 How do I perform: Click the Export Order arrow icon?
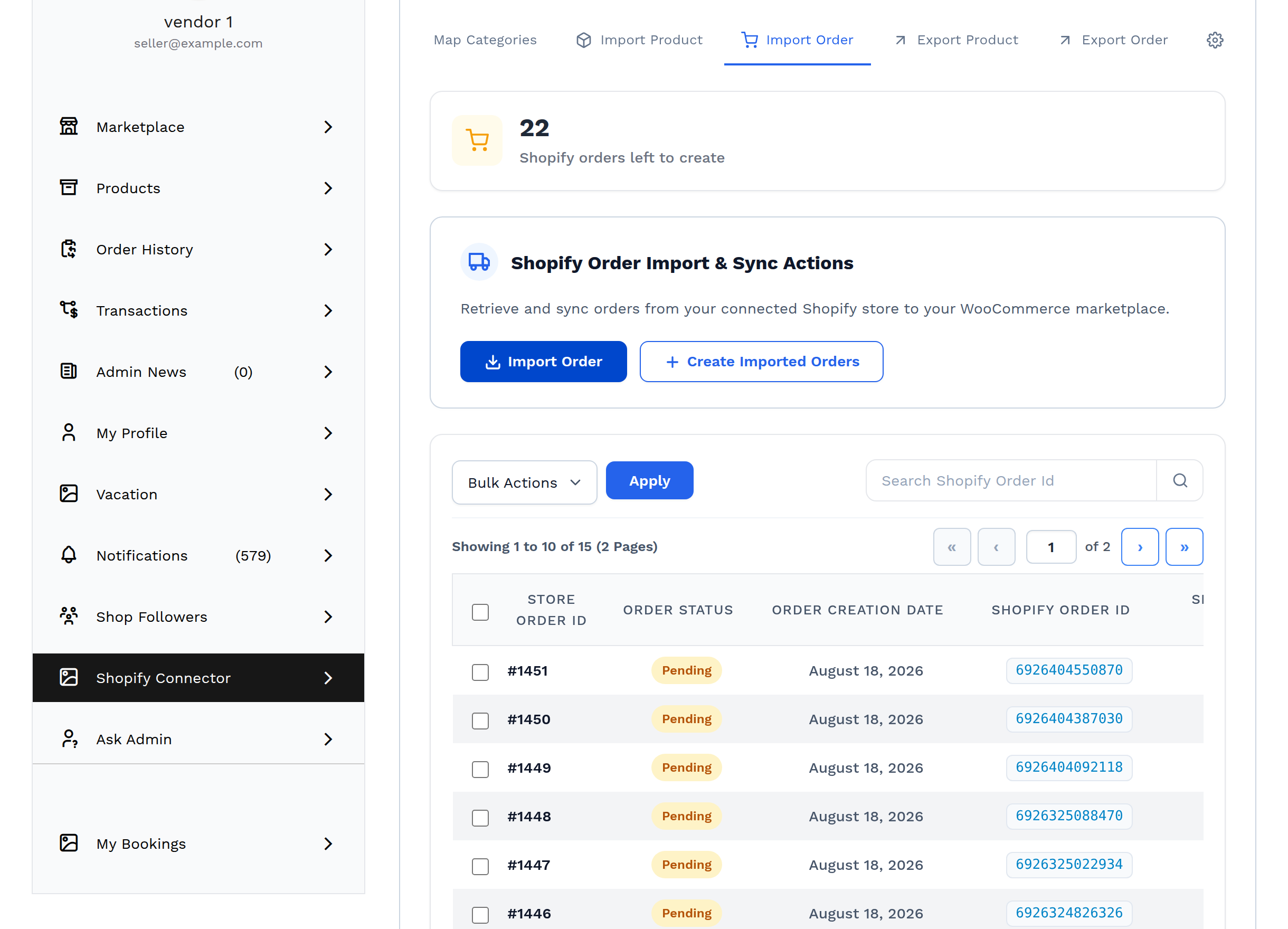1065,40
